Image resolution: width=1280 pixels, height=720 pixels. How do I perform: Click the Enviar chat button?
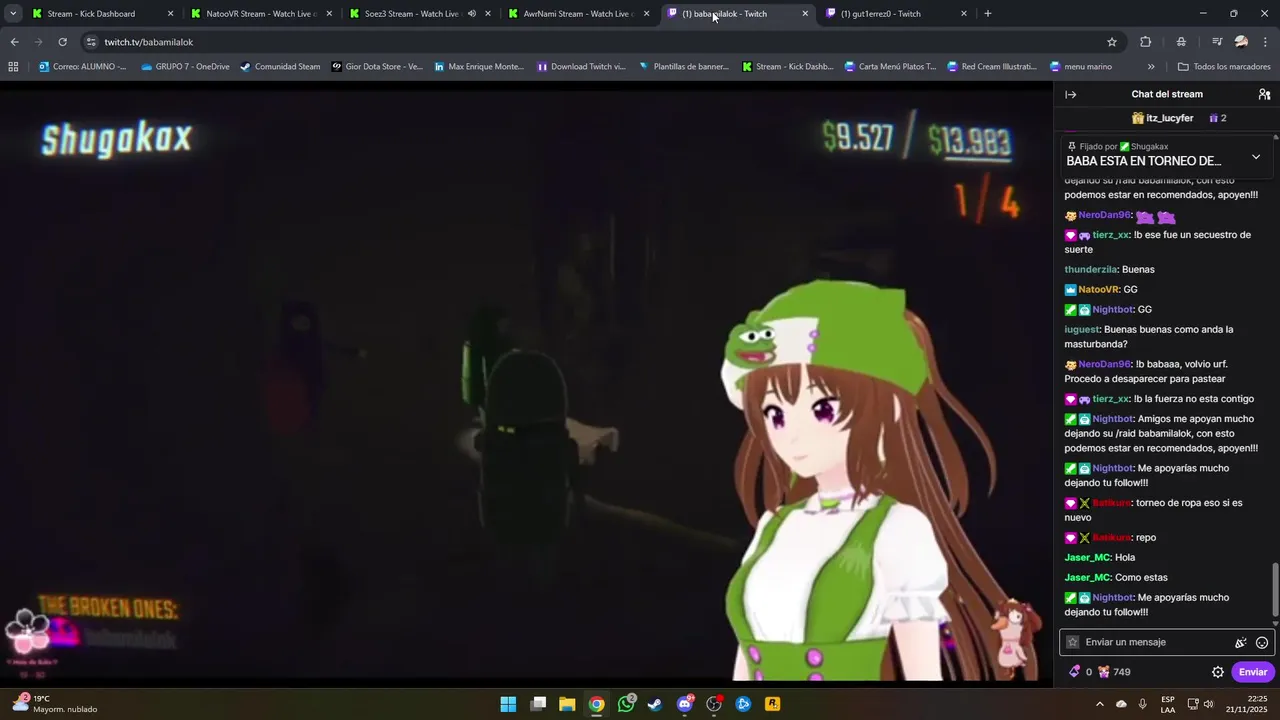coord(1253,672)
